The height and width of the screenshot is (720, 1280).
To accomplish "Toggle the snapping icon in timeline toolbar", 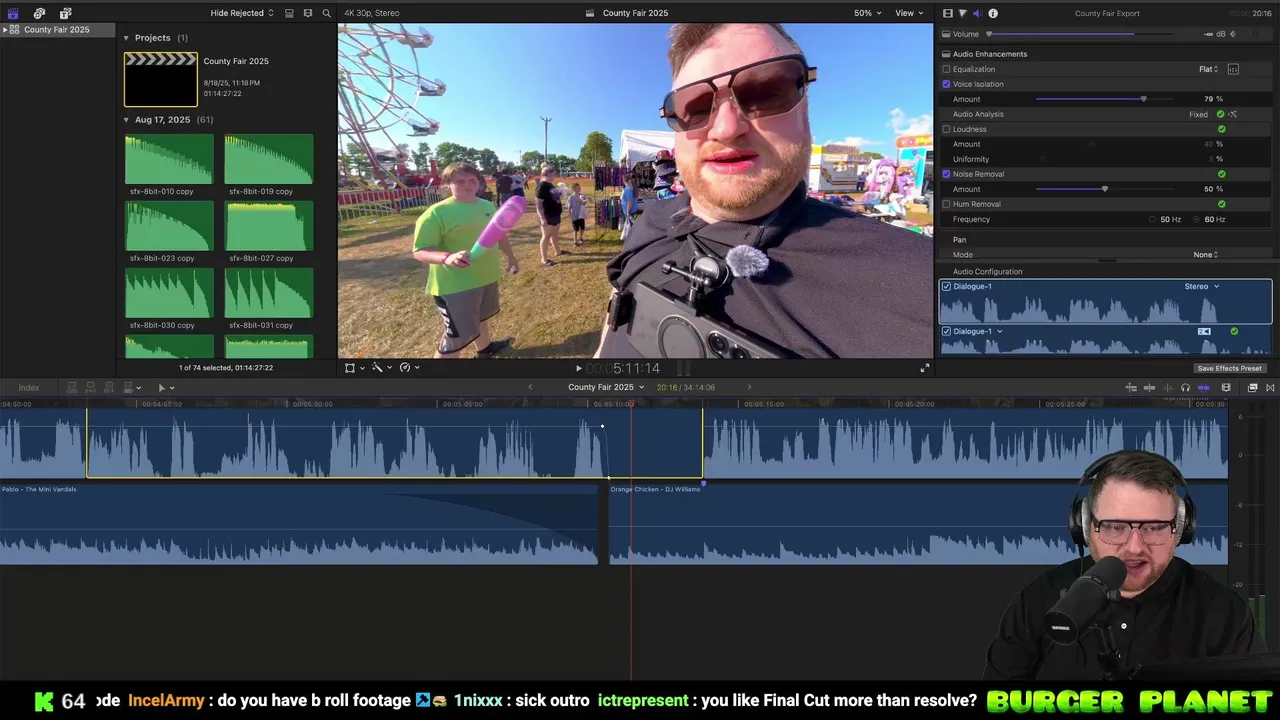I will pos(1203,388).
